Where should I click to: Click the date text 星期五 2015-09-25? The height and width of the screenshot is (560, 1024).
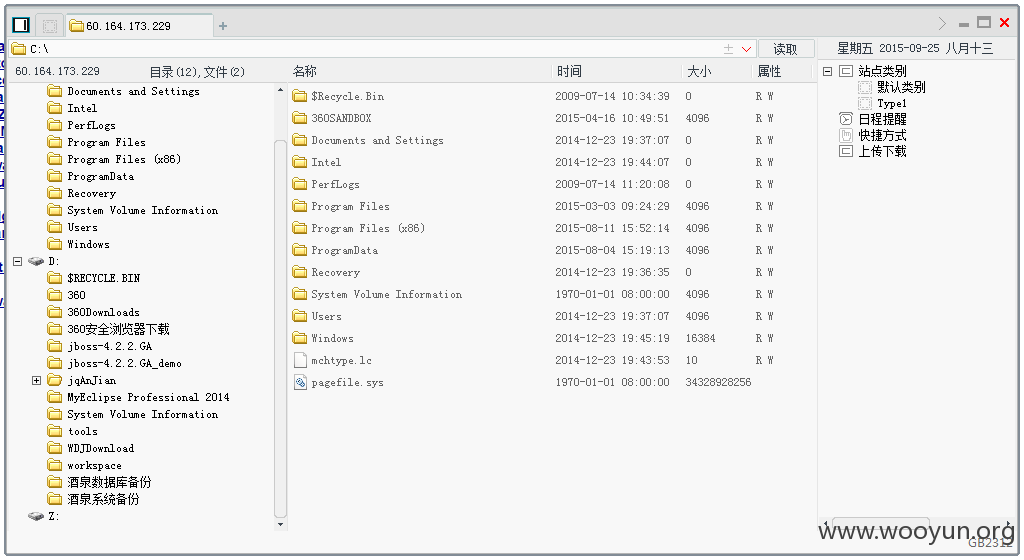coord(888,48)
